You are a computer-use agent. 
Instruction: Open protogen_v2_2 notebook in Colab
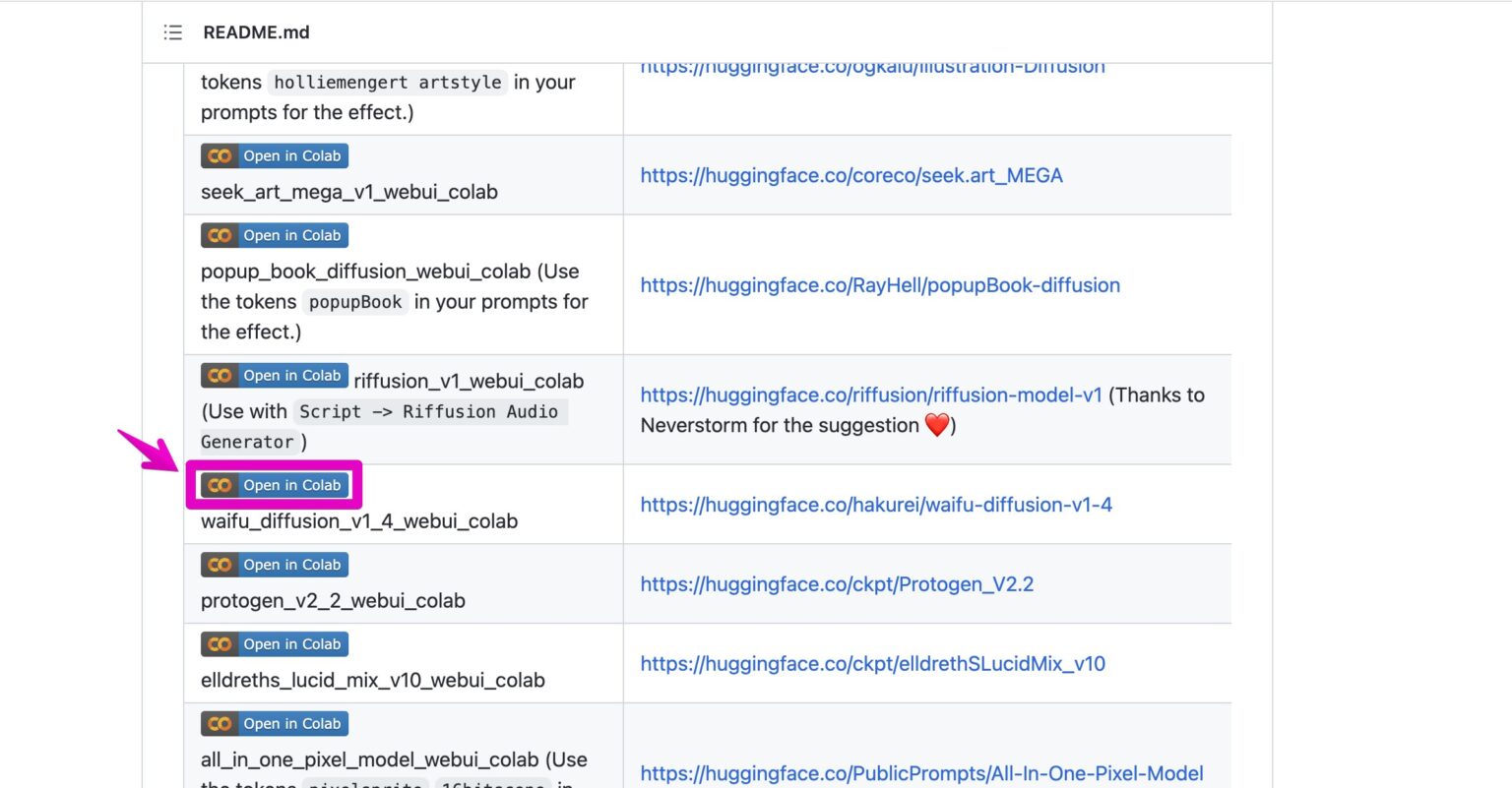pyautogui.click(x=274, y=565)
